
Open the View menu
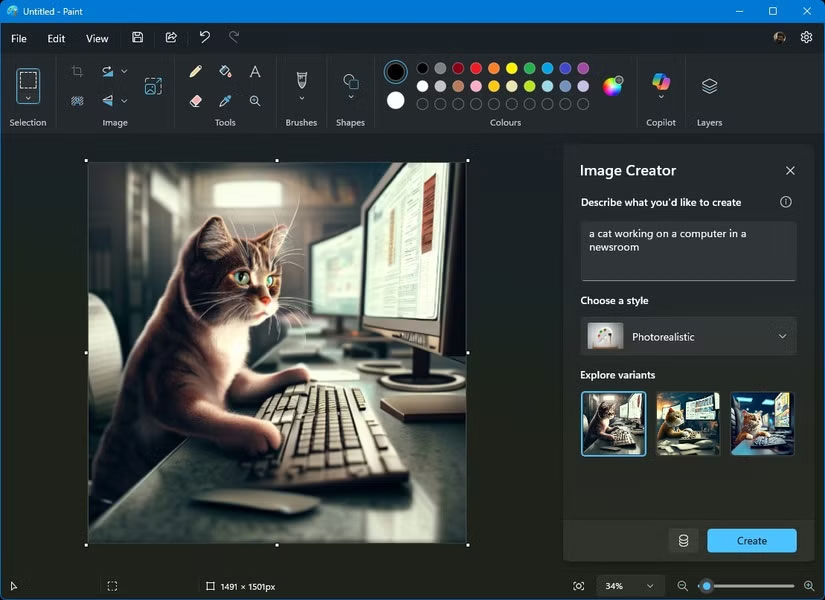[96, 38]
